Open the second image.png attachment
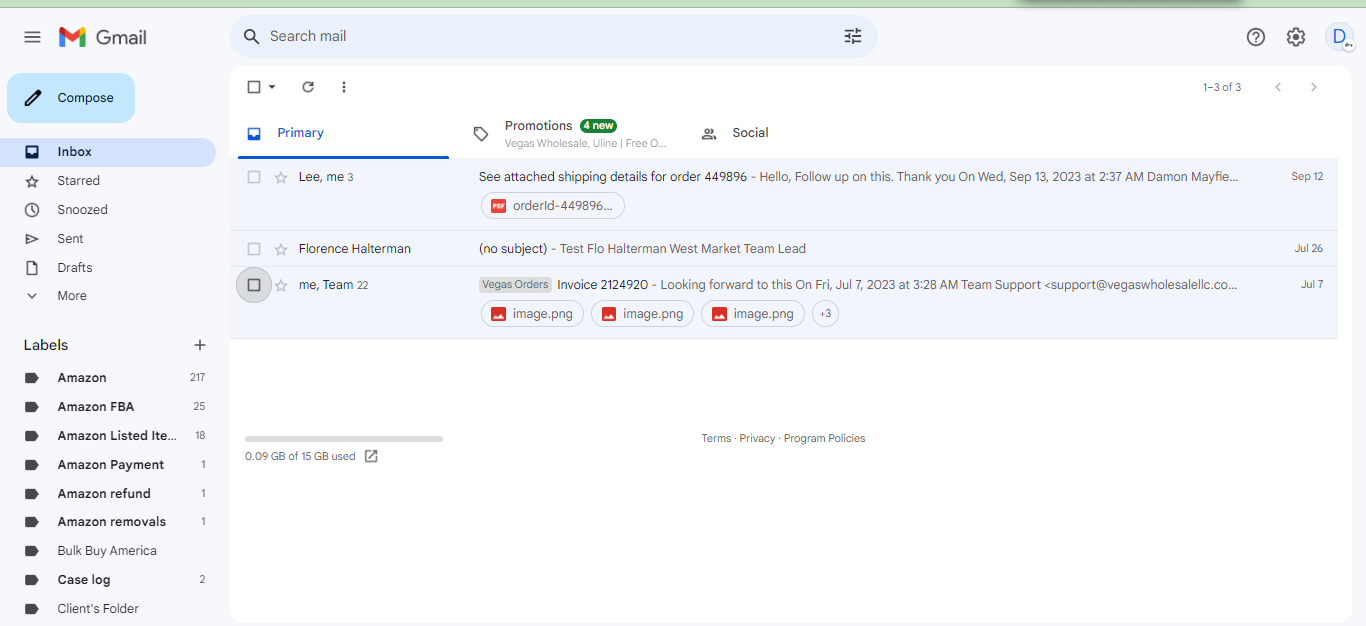 click(642, 314)
